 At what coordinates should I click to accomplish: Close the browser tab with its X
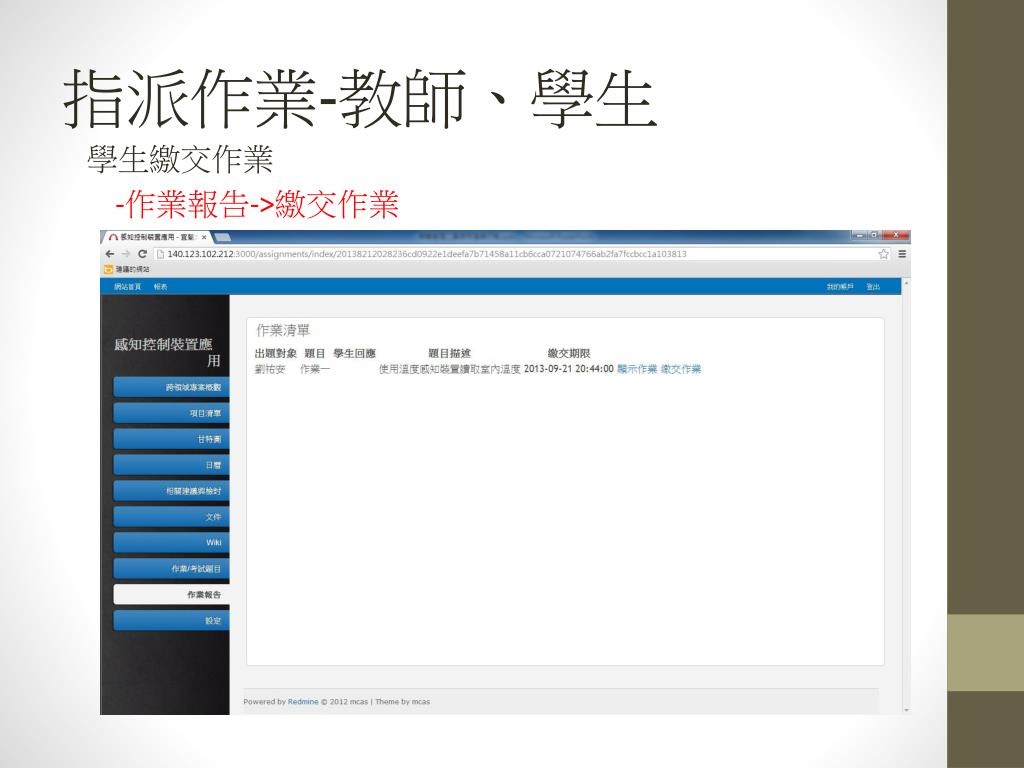coord(204,238)
